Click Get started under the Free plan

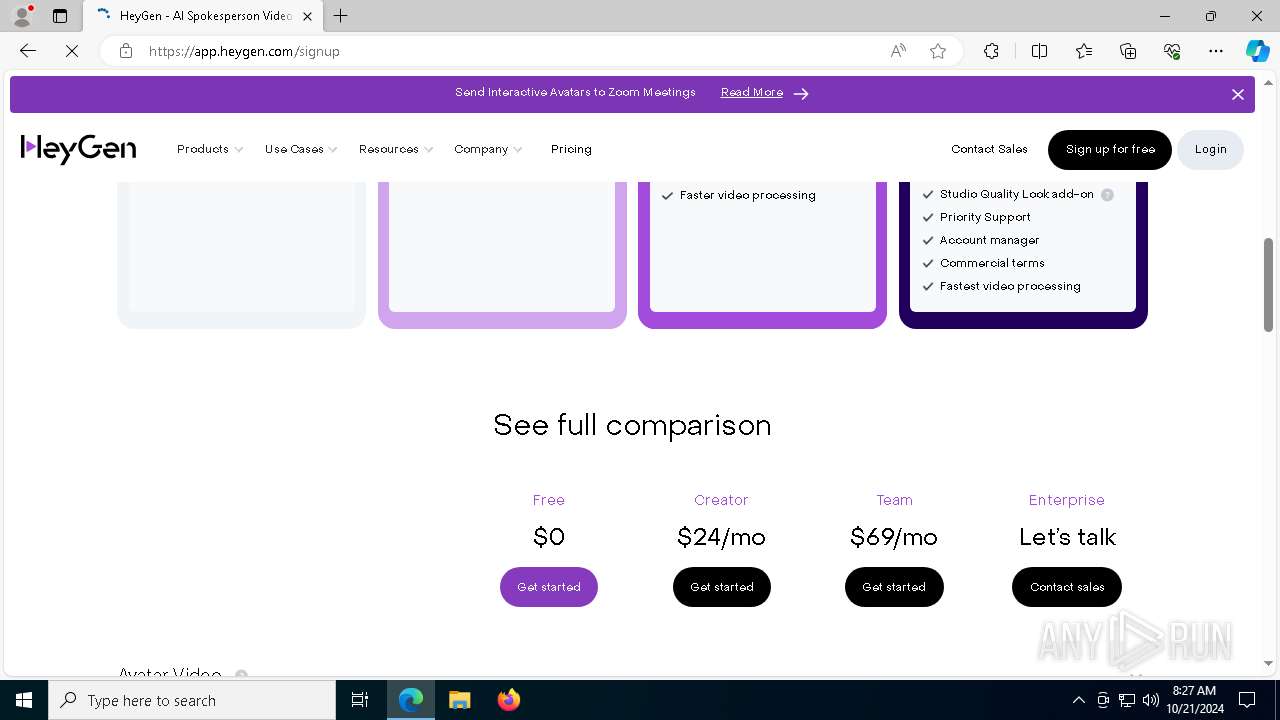(x=549, y=587)
